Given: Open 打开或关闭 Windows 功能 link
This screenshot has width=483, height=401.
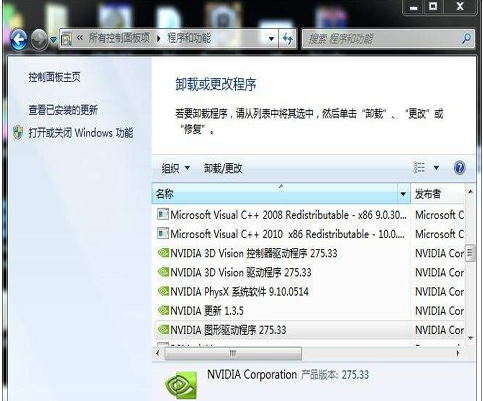Looking at the screenshot, I should tap(81, 133).
